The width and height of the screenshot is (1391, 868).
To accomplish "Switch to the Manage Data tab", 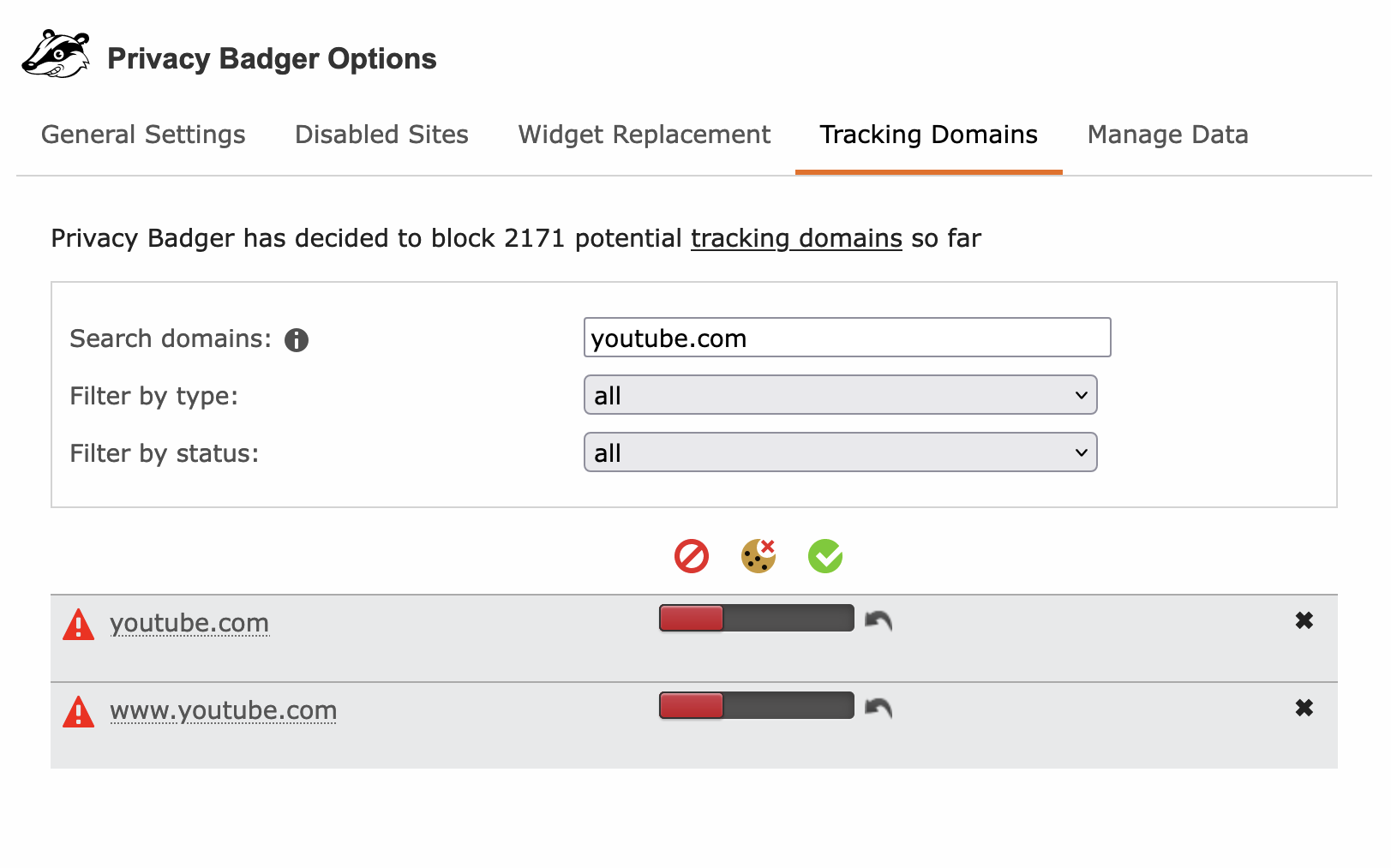I will coord(1167,135).
